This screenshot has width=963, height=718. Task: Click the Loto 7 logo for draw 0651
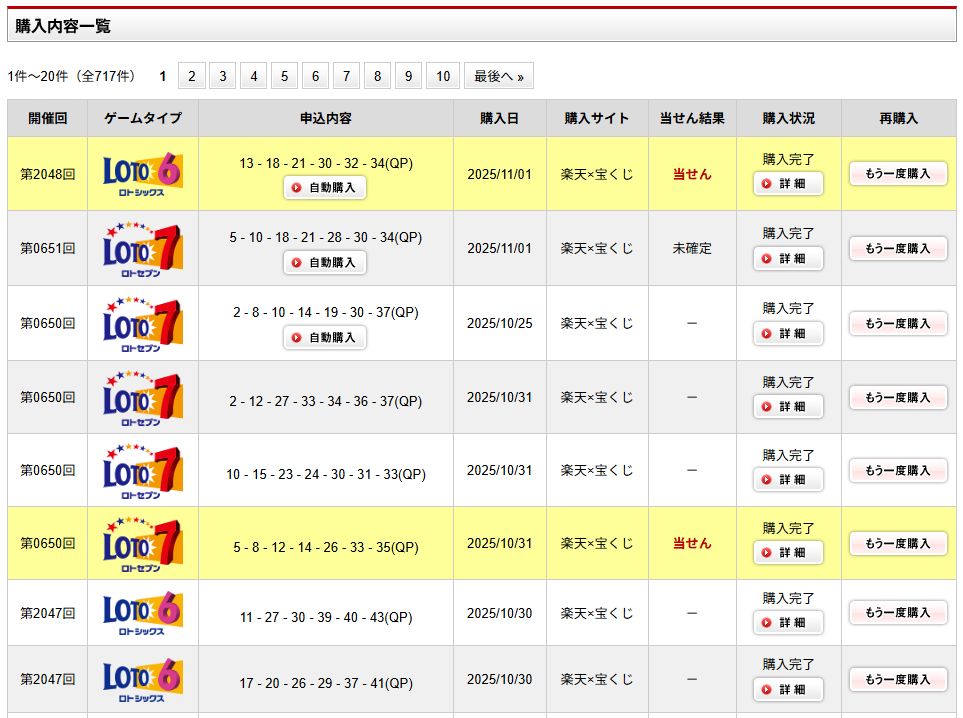[143, 248]
